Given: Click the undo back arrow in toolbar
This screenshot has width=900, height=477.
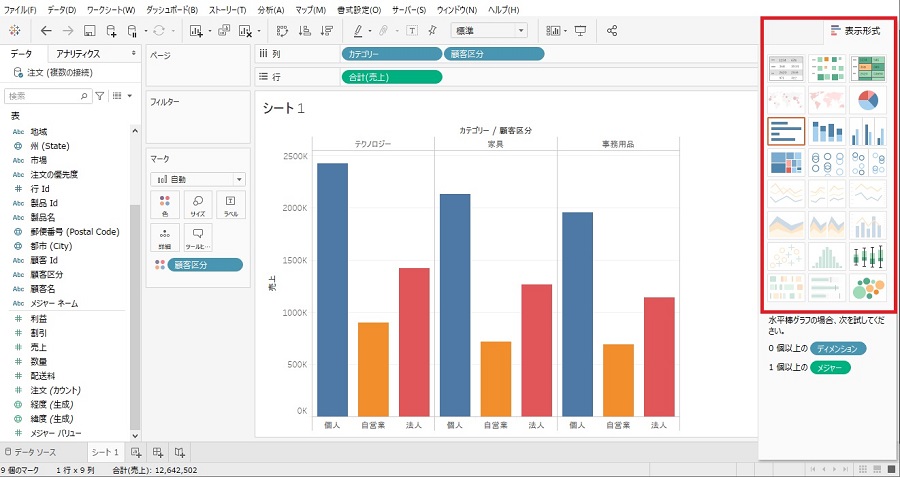Looking at the screenshot, I should click(46, 31).
